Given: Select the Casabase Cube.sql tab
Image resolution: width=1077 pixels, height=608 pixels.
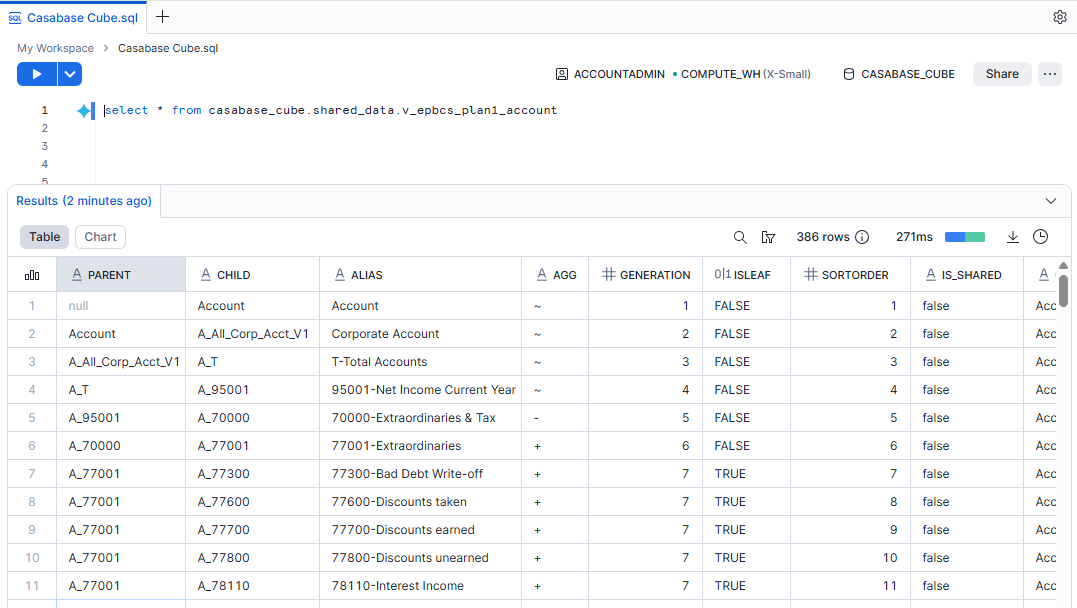Looking at the screenshot, I should click(x=73, y=17).
